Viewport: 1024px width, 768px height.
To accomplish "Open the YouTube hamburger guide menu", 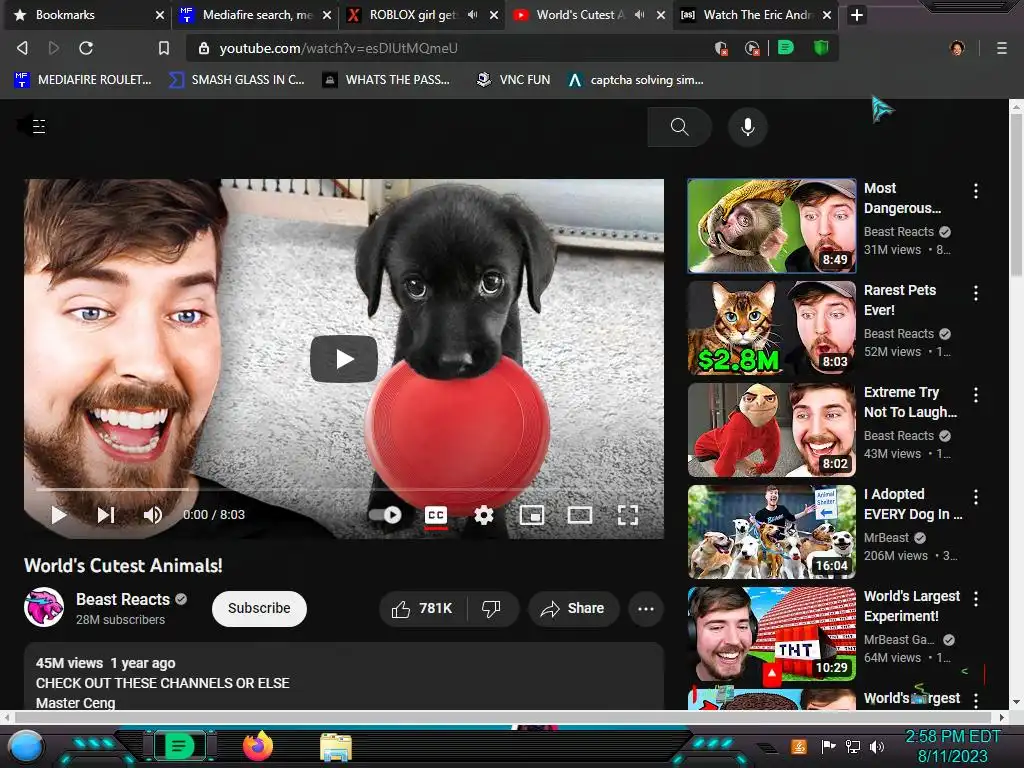I will (39, 126).
